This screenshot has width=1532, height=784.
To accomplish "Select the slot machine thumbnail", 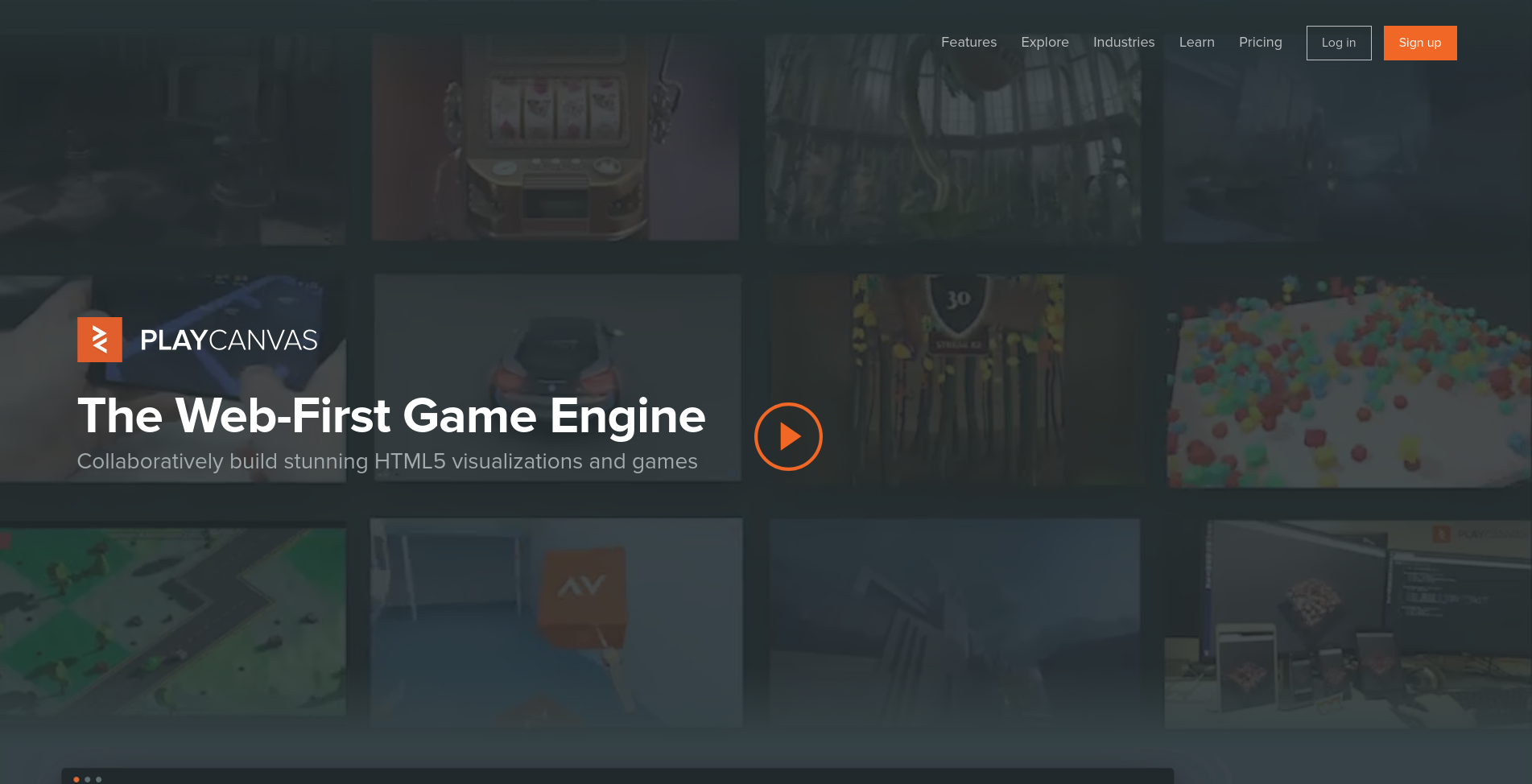I will pyautogui.click(x=555, y=137).
